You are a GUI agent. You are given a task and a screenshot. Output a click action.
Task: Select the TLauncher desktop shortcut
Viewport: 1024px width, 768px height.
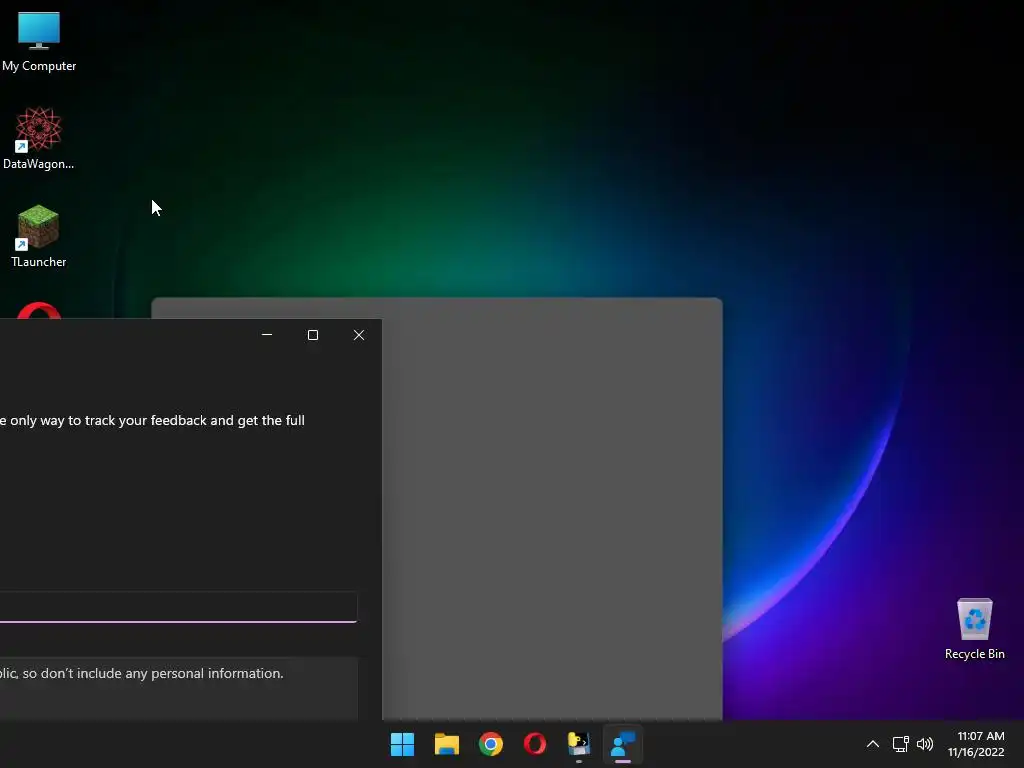39,236
